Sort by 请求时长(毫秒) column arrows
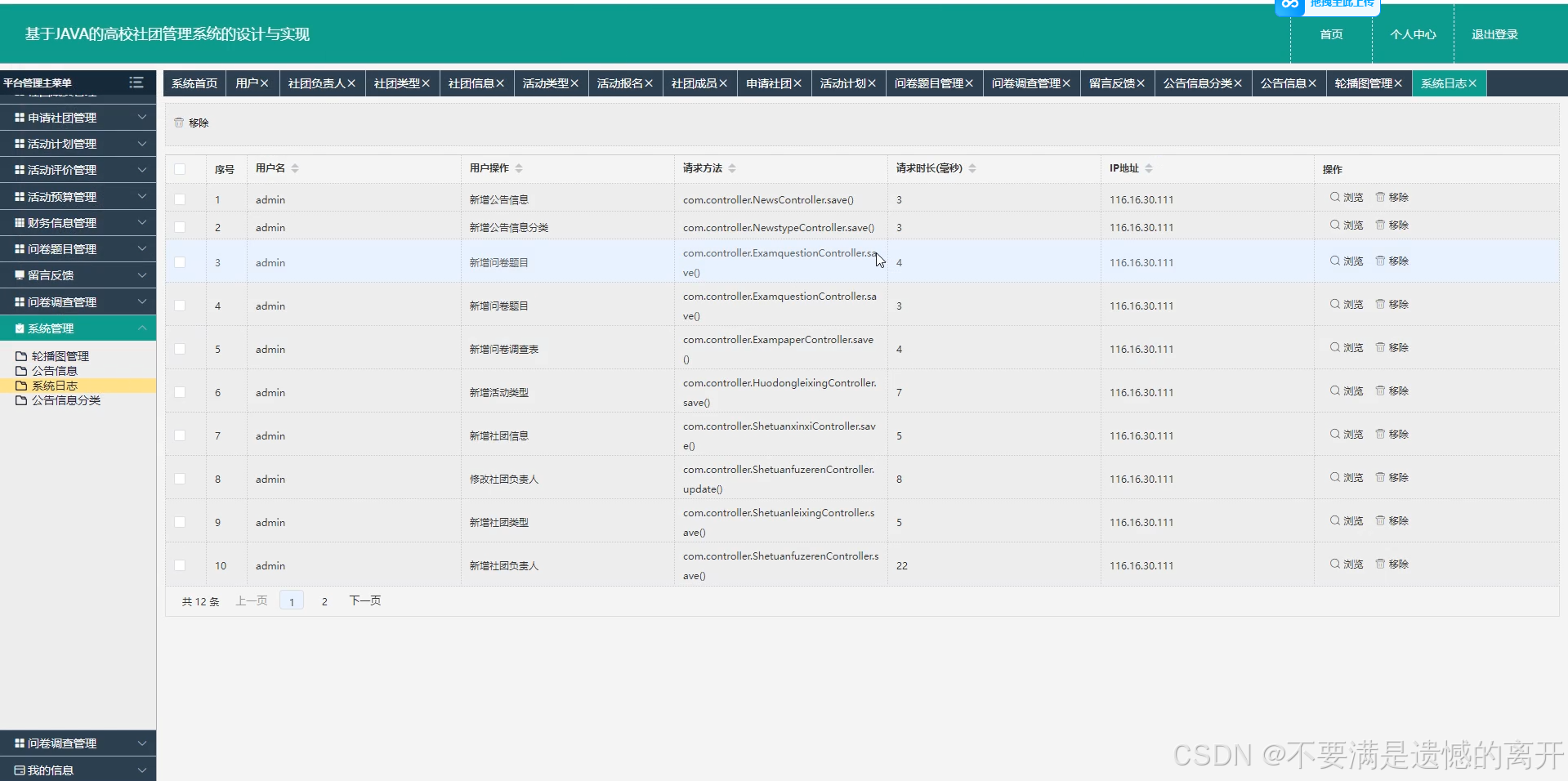Viewport: 1568px width, 781px height. point(972,168)
